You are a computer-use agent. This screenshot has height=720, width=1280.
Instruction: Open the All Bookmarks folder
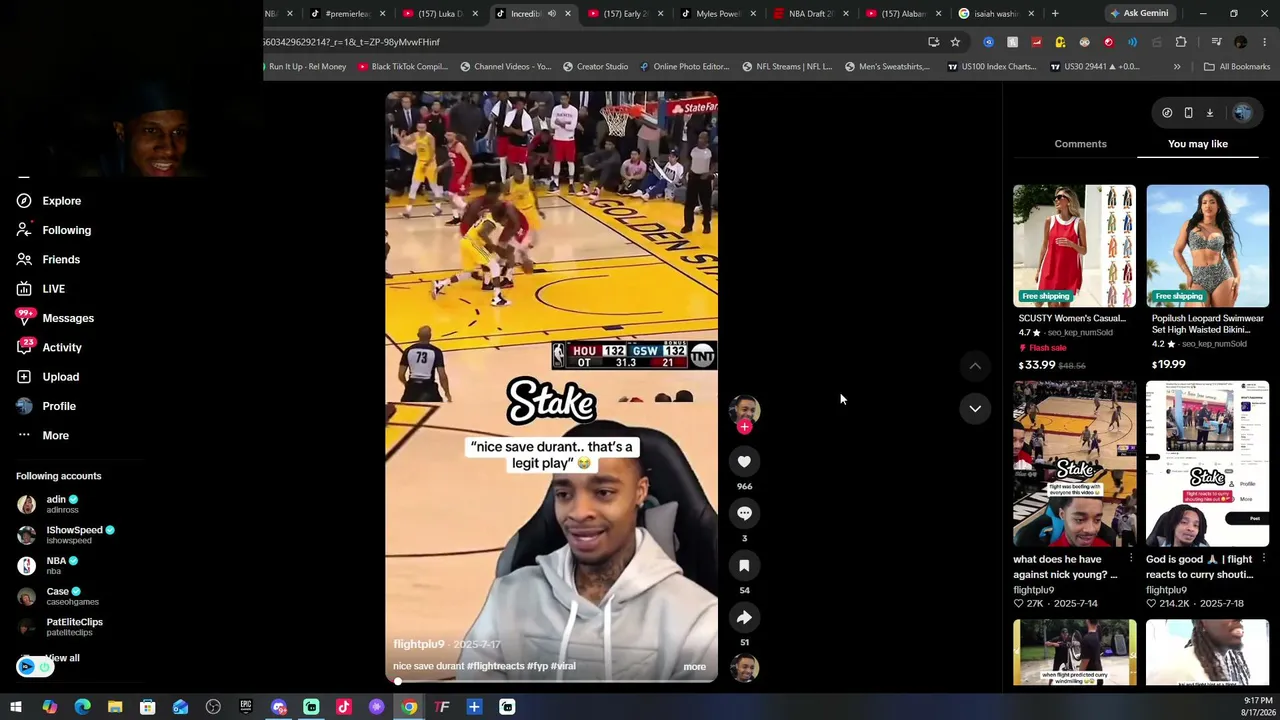tap(1237, 67)
